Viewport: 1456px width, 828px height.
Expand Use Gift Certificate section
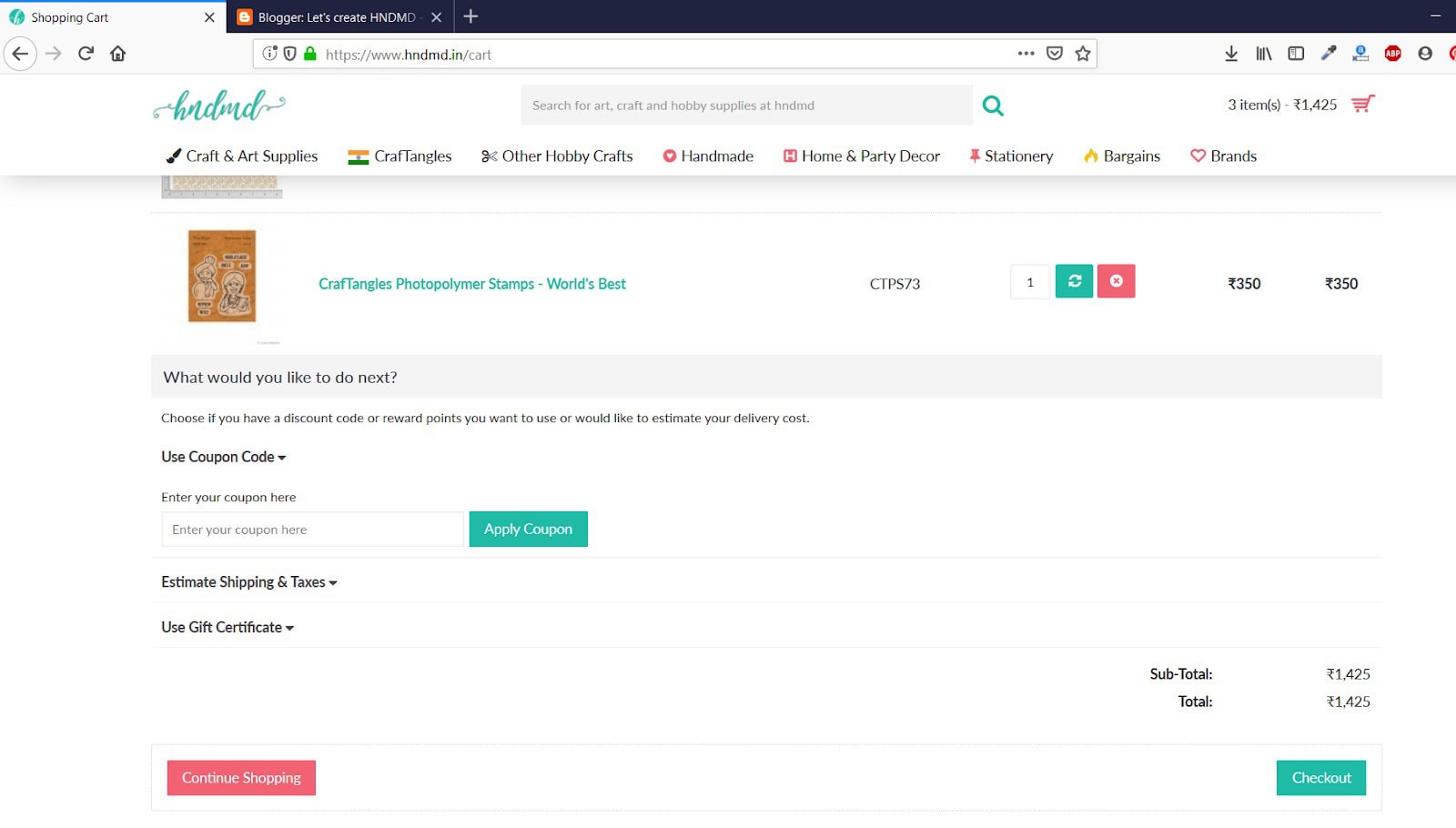(227, 628)
